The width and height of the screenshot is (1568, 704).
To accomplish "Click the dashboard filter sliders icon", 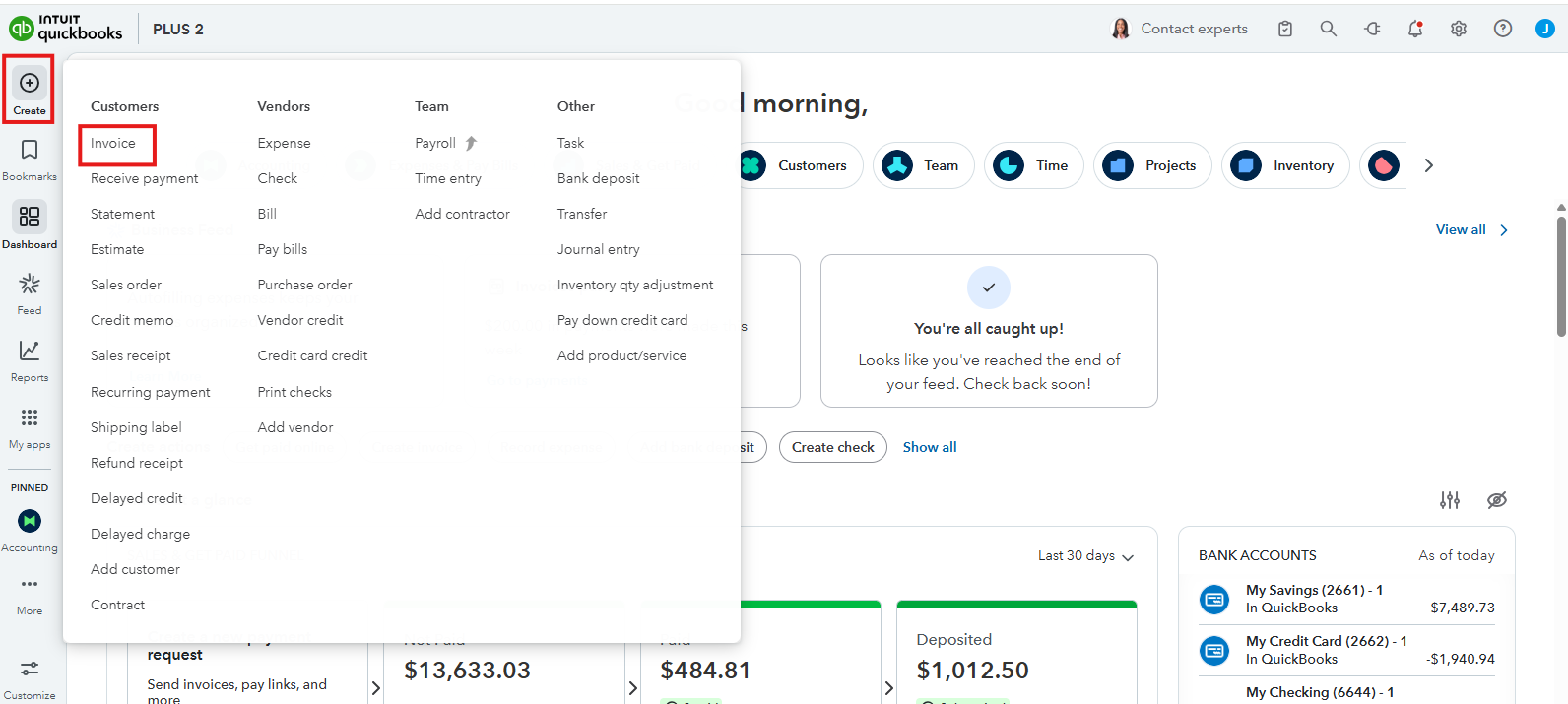I will tap(1450, 500).
